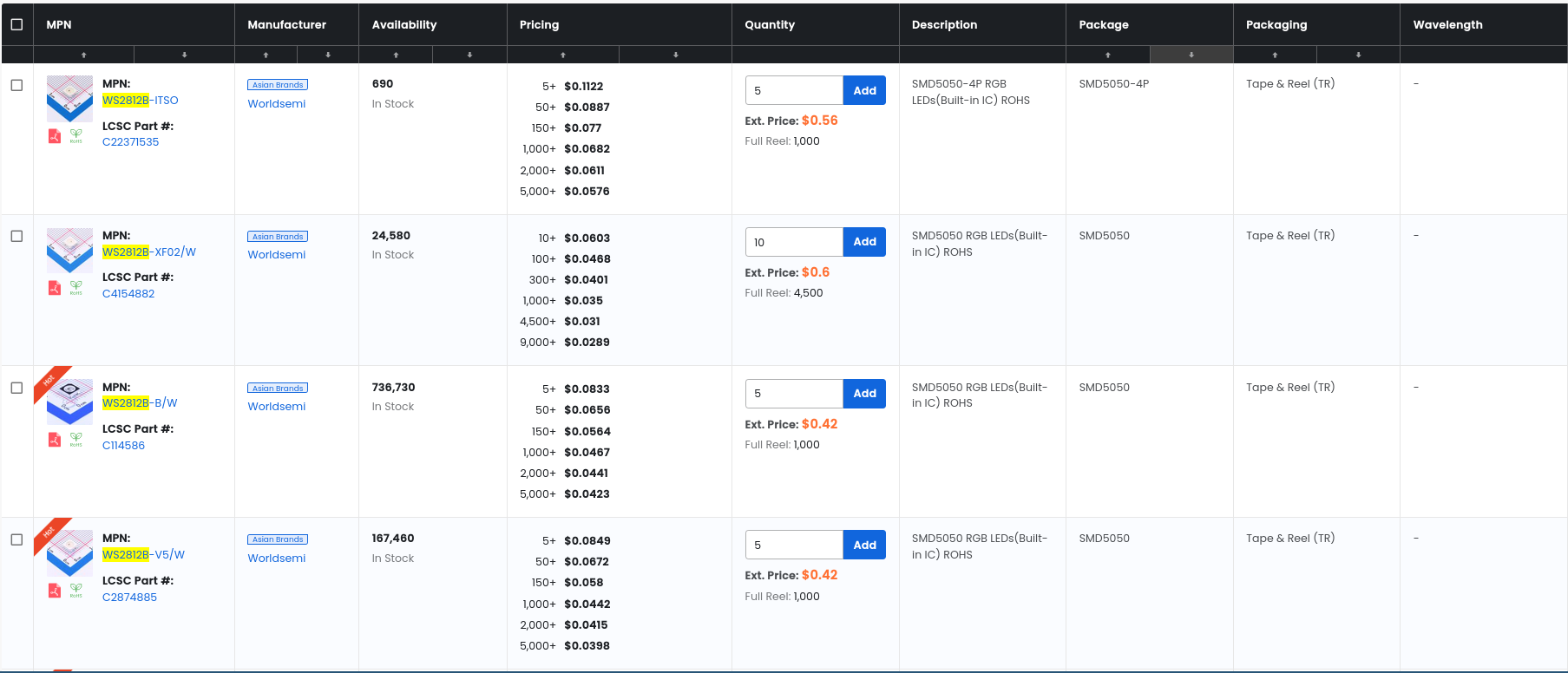Select the WS2812B-B/W row checkbox

[x=16, y=388]
